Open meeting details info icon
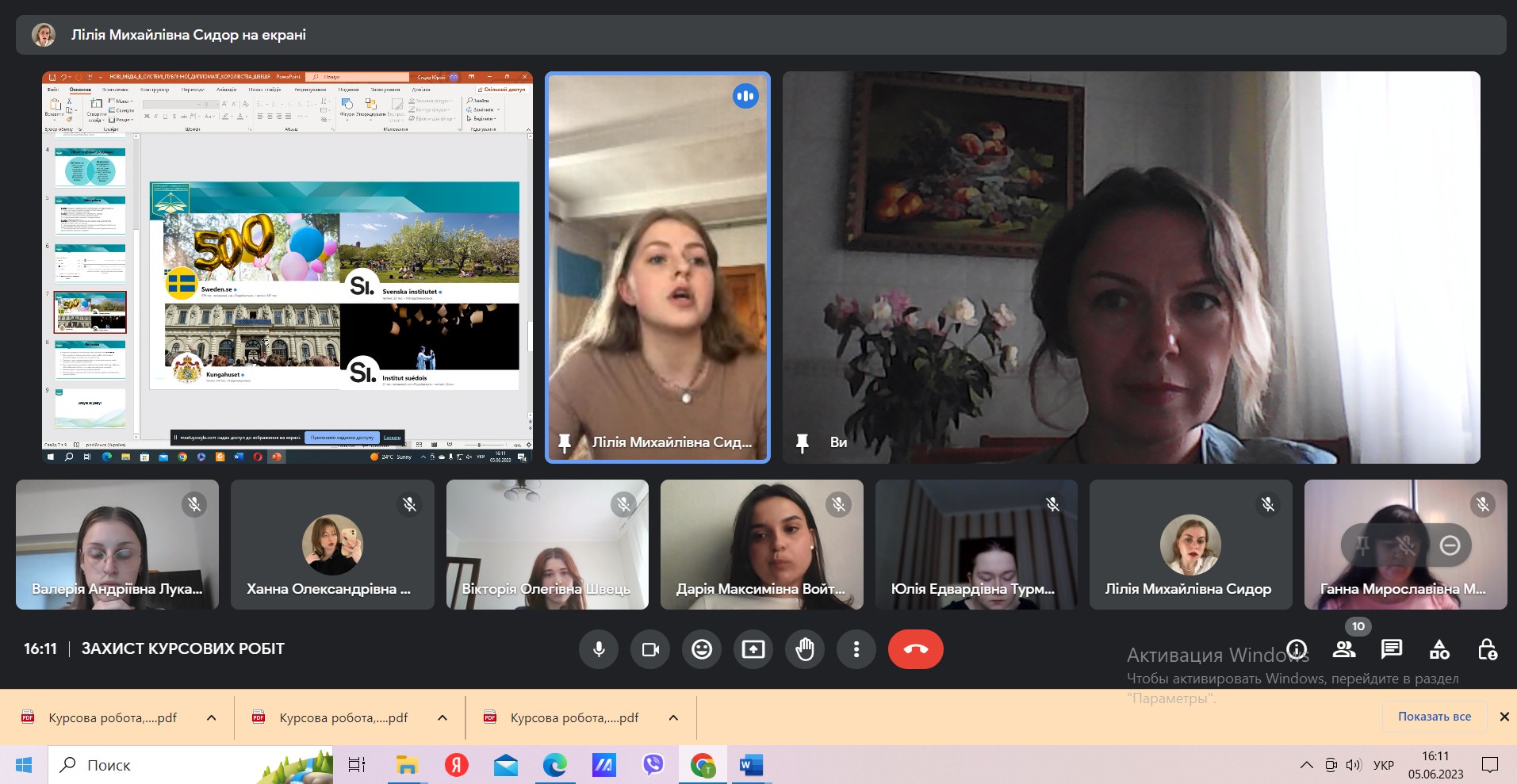 1297,650
